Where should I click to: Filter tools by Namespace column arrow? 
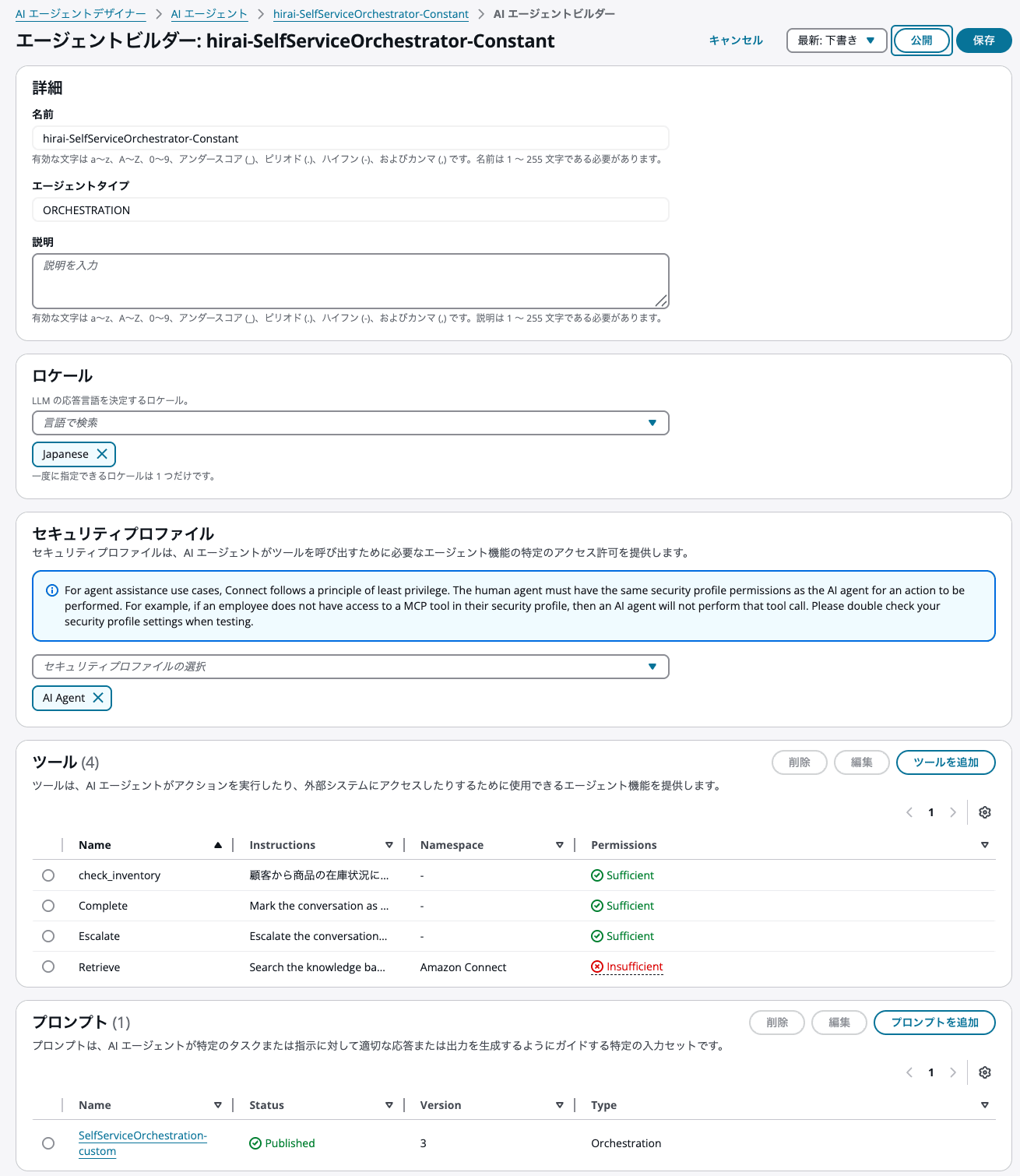[559, 845]
